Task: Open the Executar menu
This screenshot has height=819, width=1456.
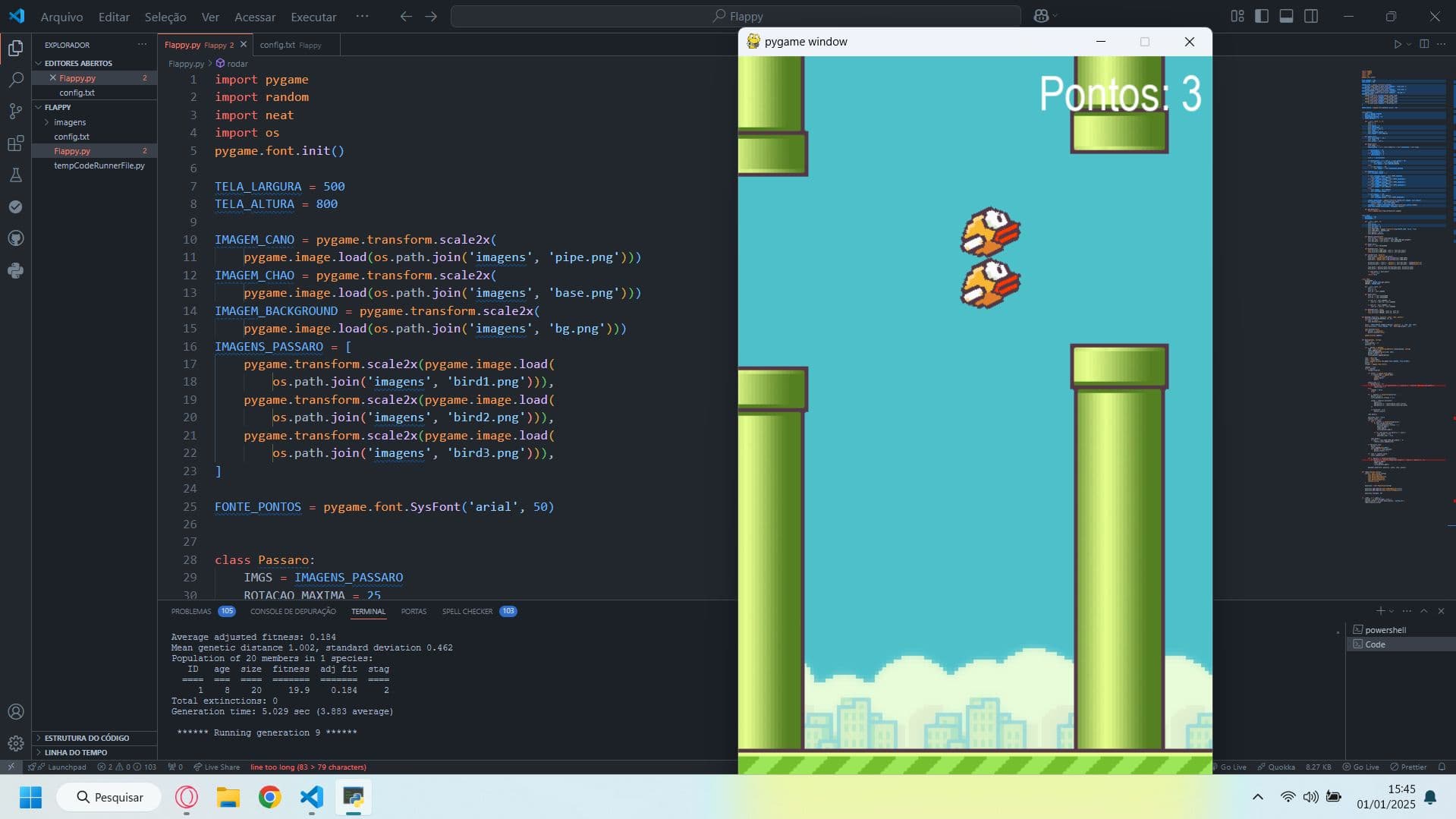Action: click(313, 17)
